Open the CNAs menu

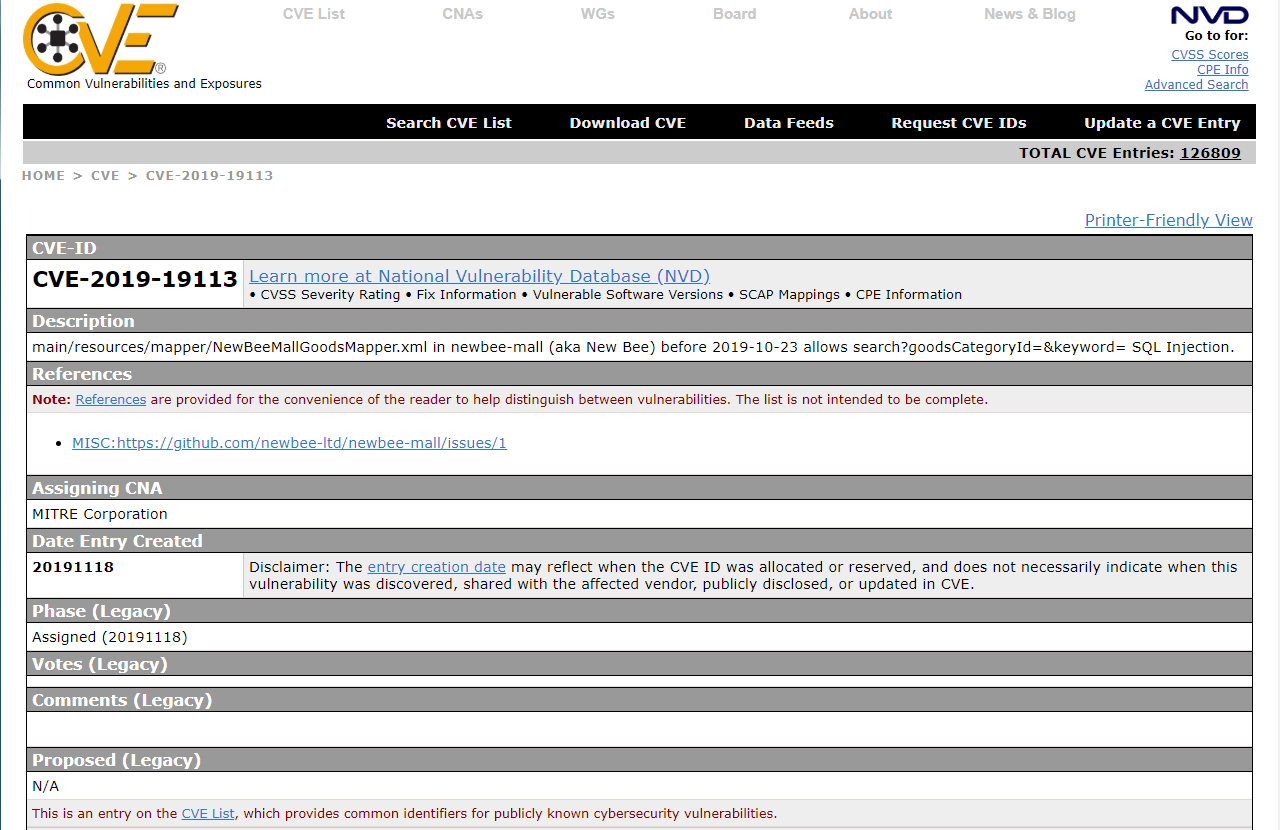(x=462, y=14)
